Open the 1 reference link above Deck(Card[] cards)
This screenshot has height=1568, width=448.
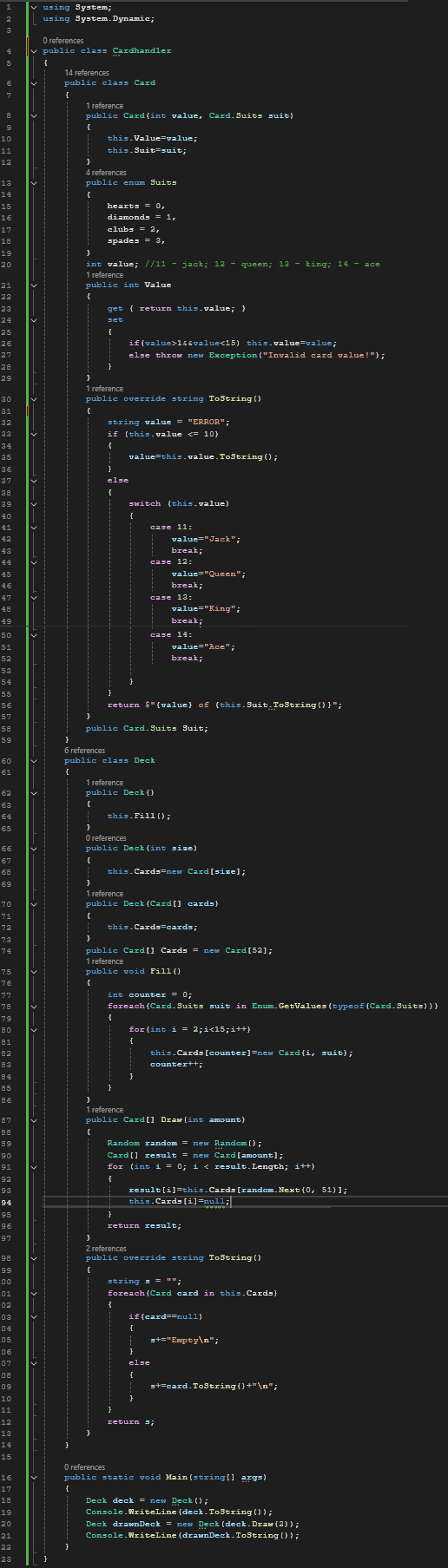point(104,894)
